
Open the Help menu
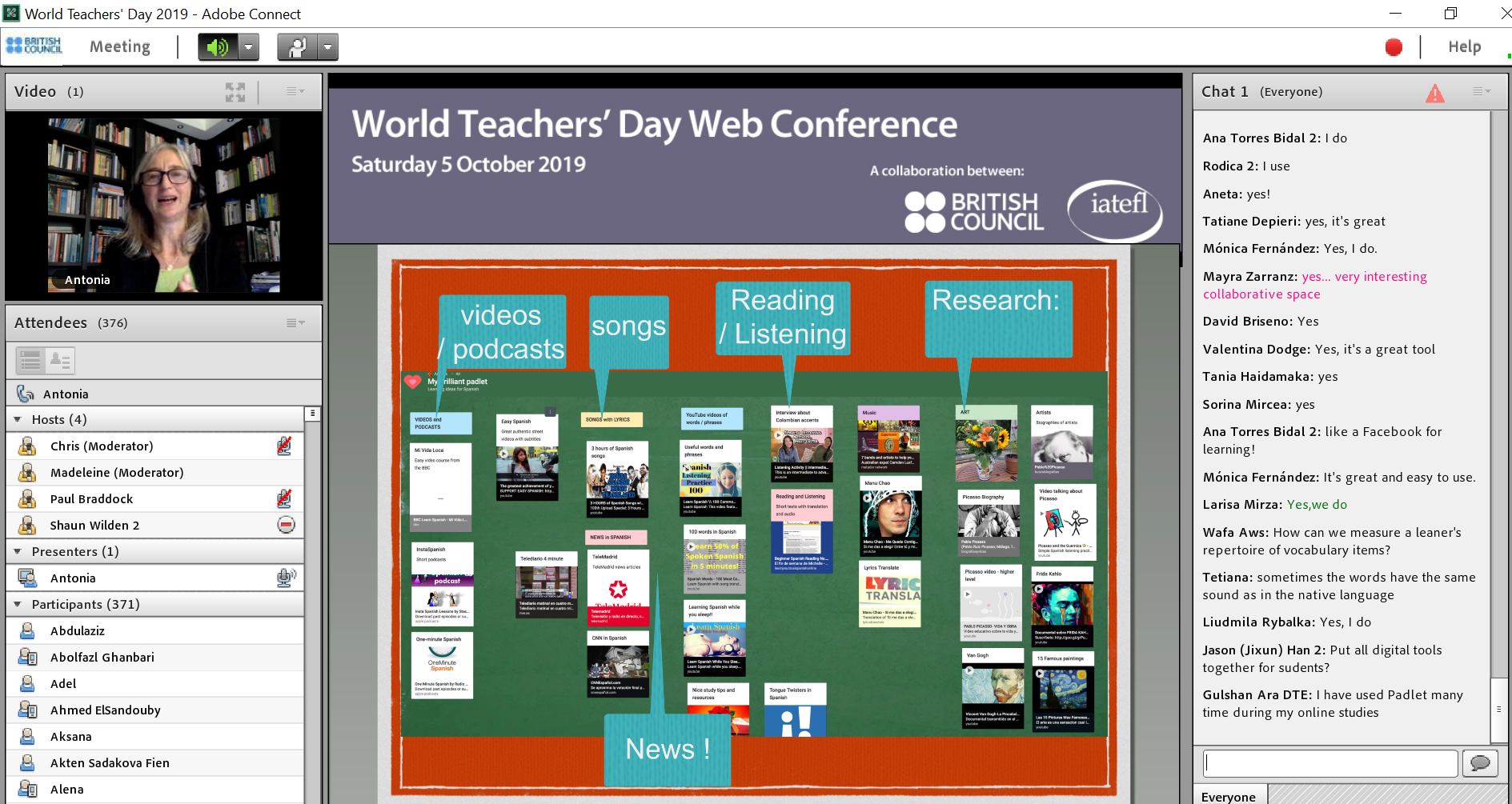click(x=1464, y=47)
